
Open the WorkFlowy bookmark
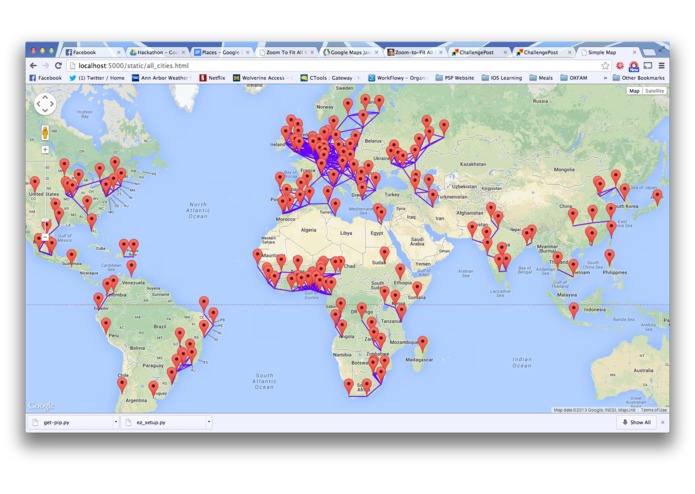tap(397, 78)
